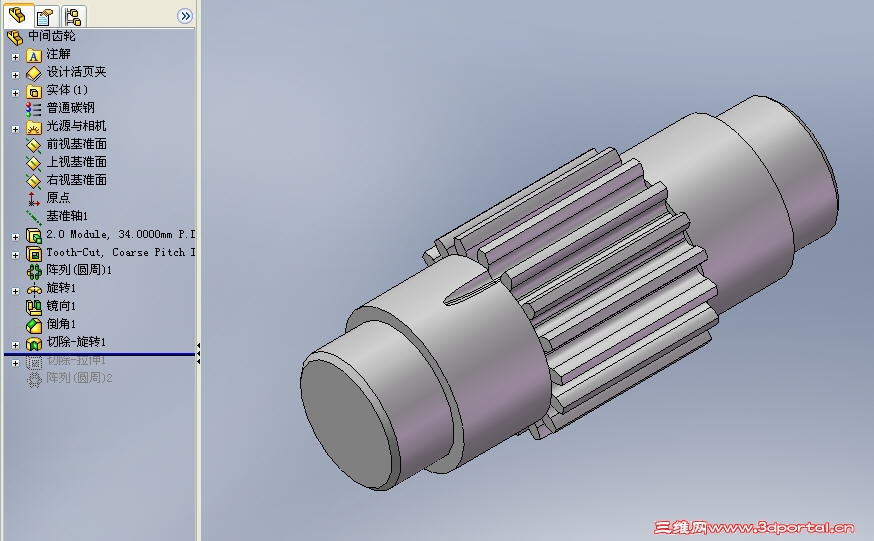Click the 右视基准面 plane icon
874x541 pixels.
pos(33,181)
